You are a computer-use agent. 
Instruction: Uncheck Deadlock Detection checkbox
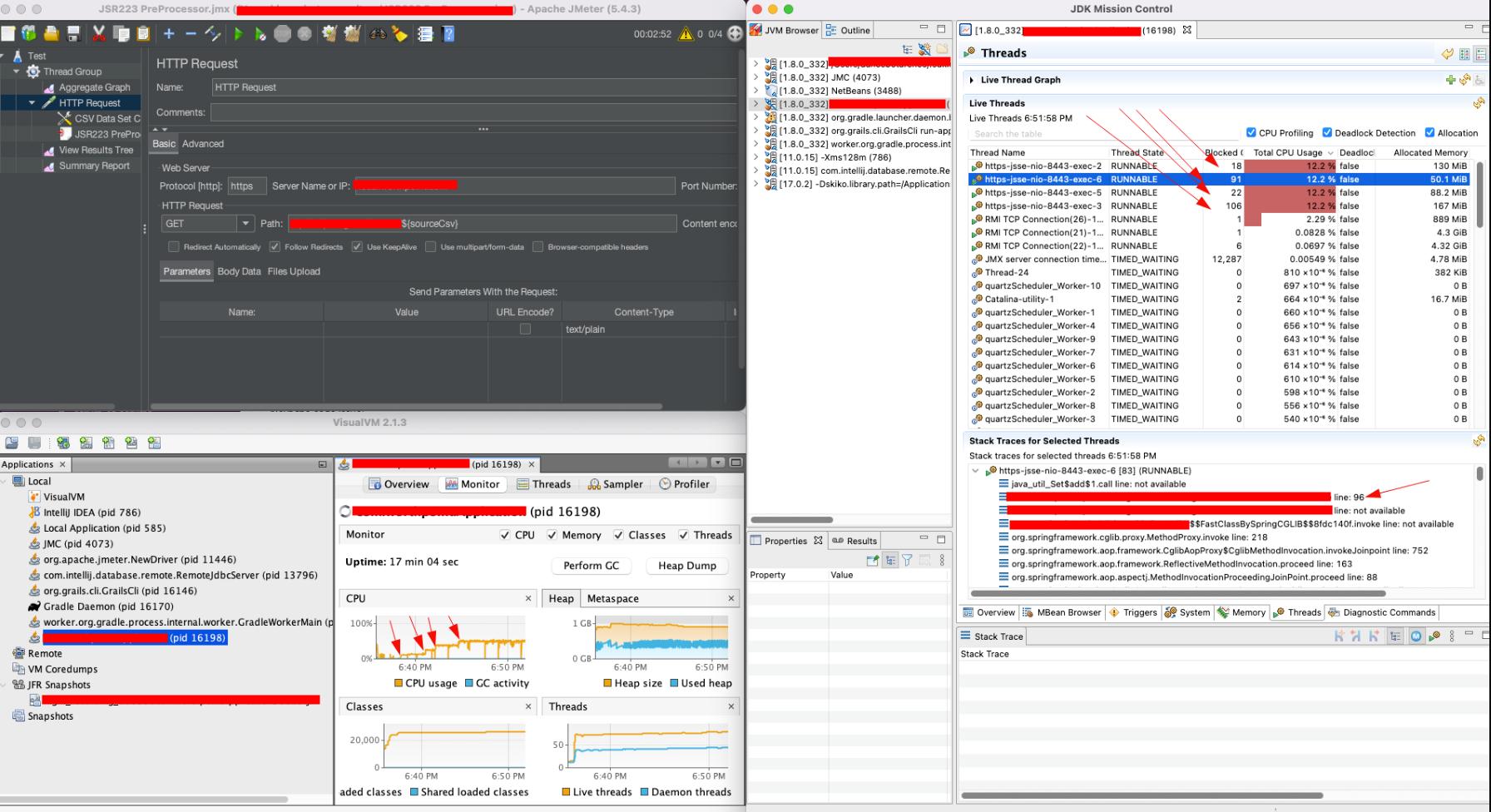[x=1327, y=132]
